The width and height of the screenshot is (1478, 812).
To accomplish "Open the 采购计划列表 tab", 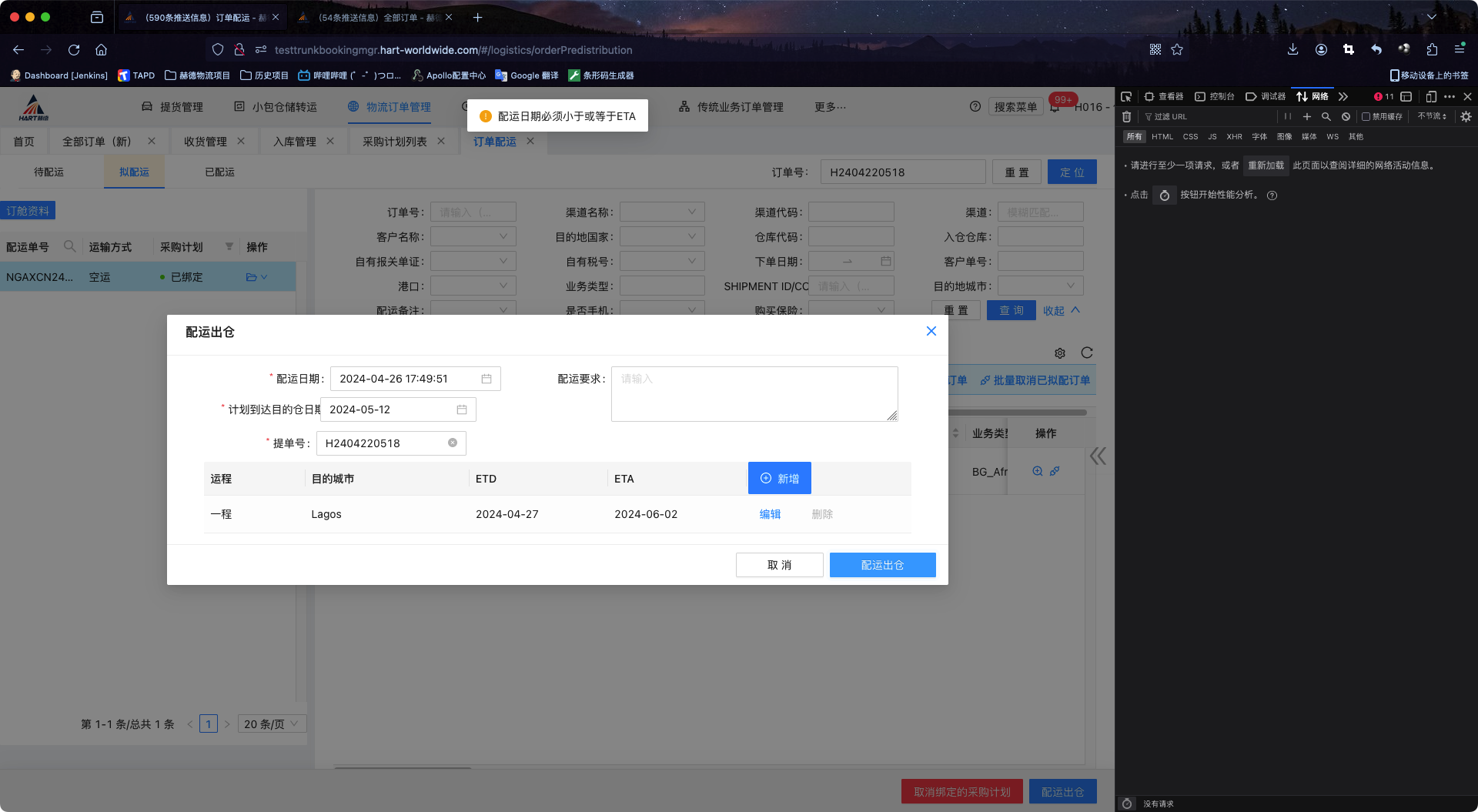I will coord(394,142).
